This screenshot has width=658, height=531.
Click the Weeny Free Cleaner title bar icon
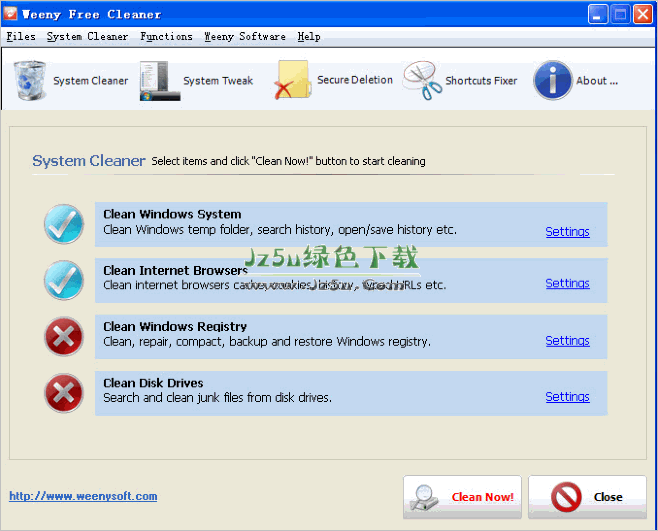click(x=10, y=13)
